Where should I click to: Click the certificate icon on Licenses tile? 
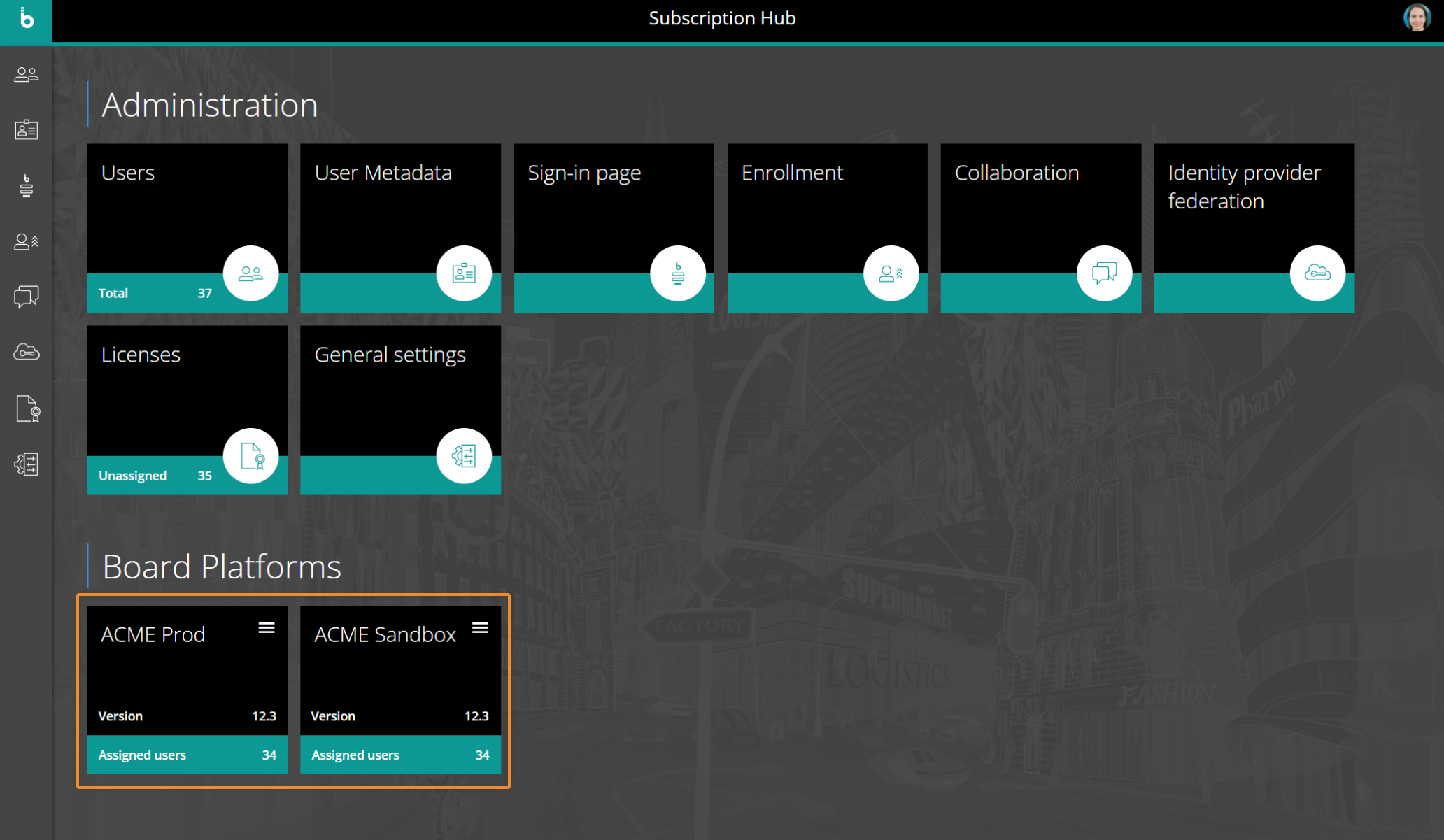pyautogui.click(x=250, y=456)
